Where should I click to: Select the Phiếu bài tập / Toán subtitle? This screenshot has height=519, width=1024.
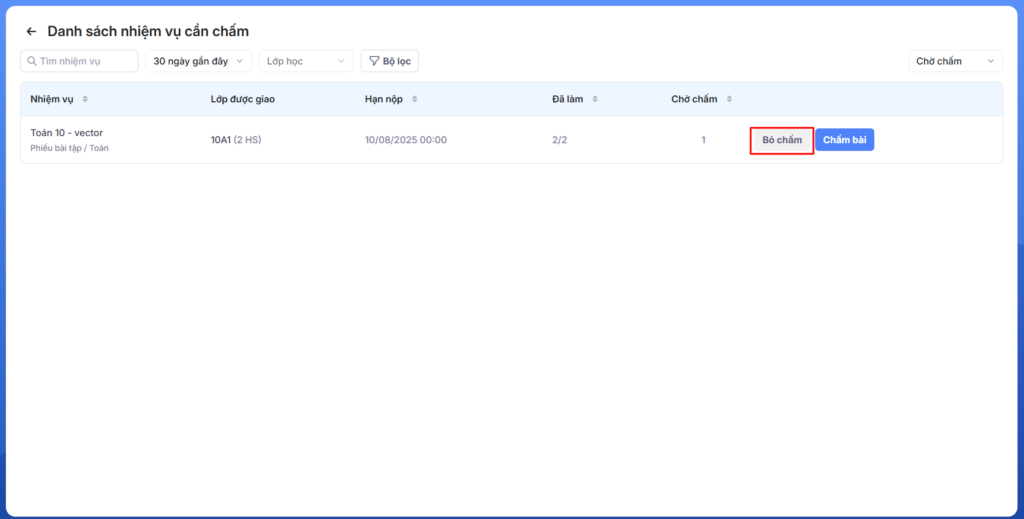tap(70, 148)
